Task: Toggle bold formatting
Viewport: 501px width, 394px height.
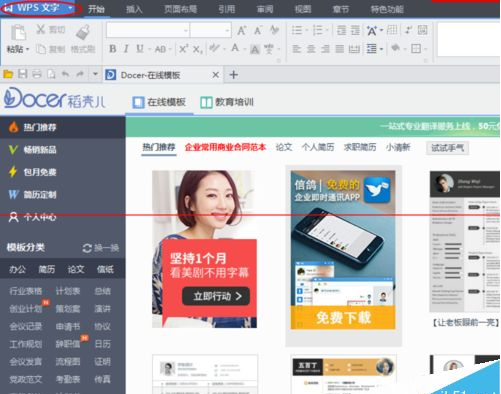Action: point(113,49)
